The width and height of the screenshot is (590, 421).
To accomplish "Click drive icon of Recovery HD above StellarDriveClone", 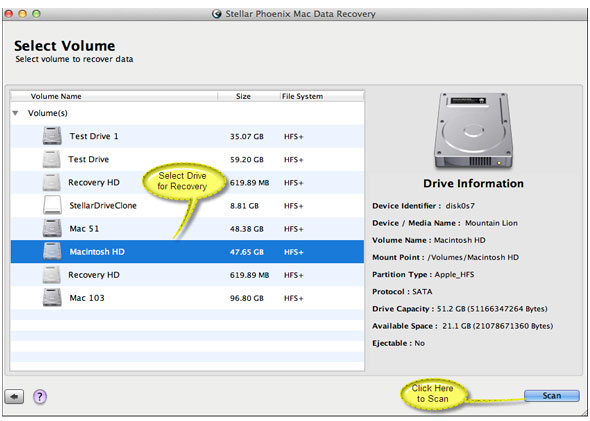I will tap(52, 182).
